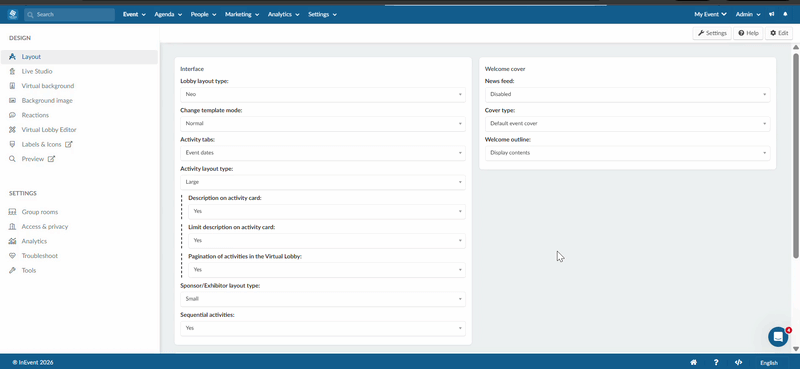Open the News feed dropdown
The height and width of the screenshot is (369, 800).
(627, 94)
